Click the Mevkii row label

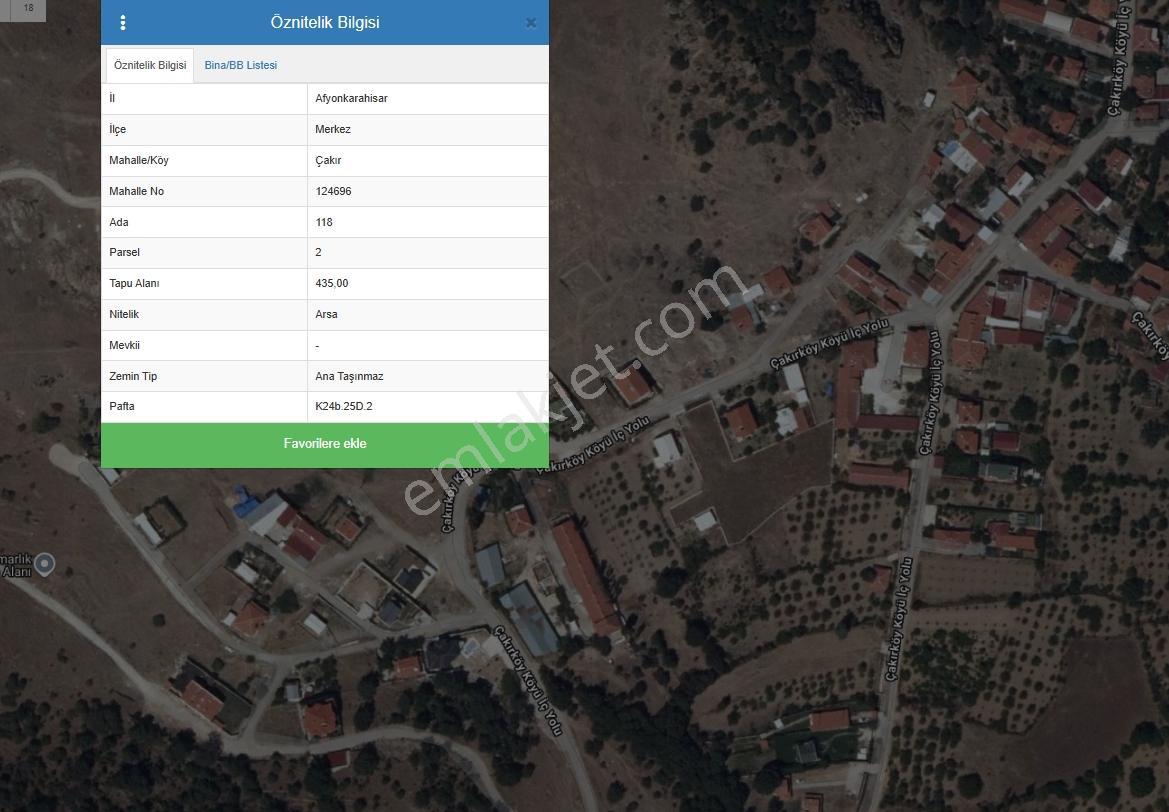pyautogui.click(x=125, y=345)
